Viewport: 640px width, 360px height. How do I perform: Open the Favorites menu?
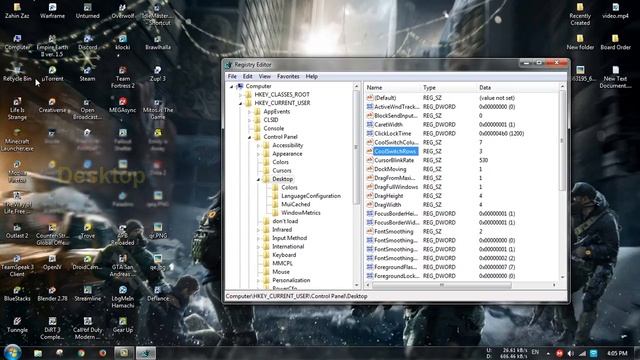(288, 76)
